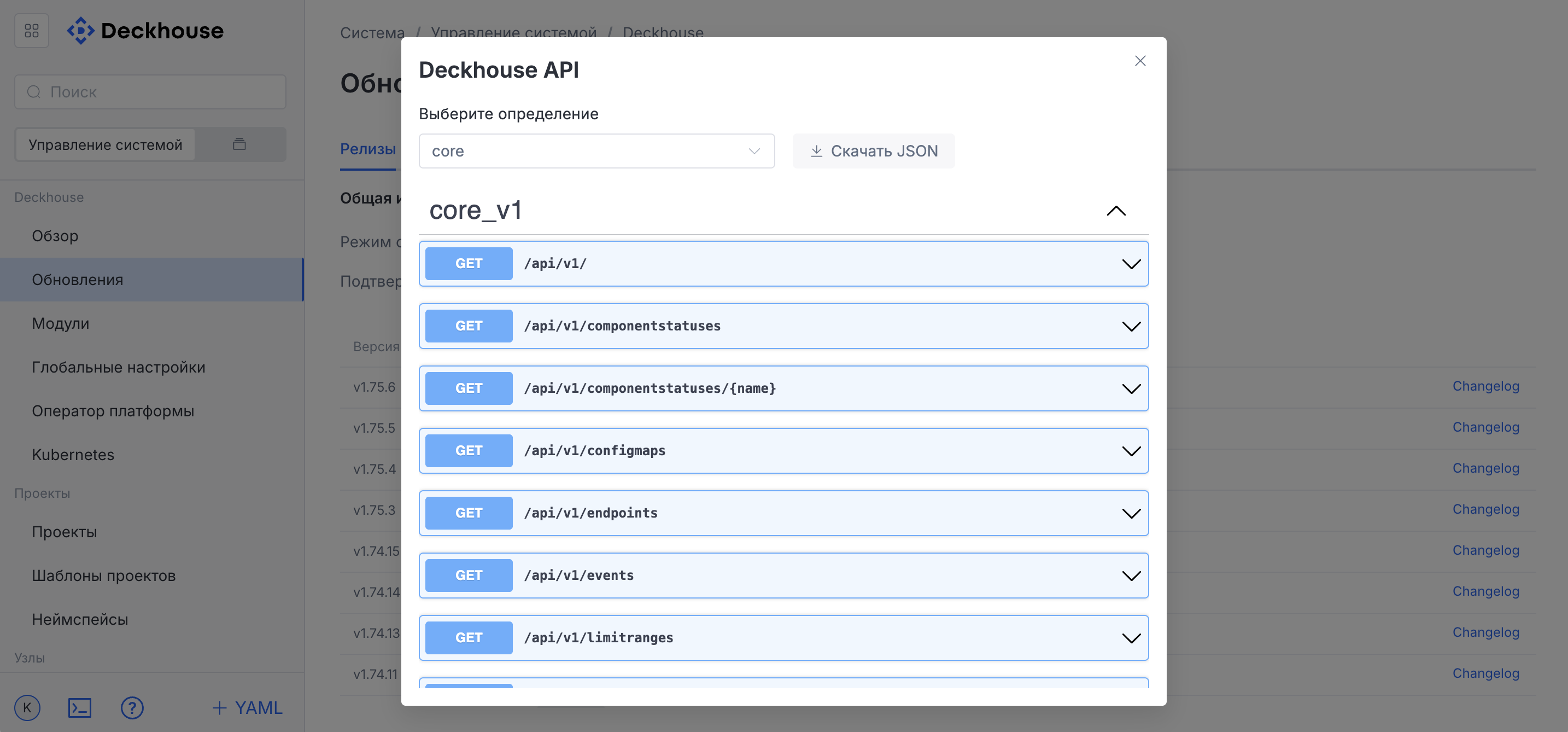Expand GET /api/v1/endpoints chevron

(1131, 513)
